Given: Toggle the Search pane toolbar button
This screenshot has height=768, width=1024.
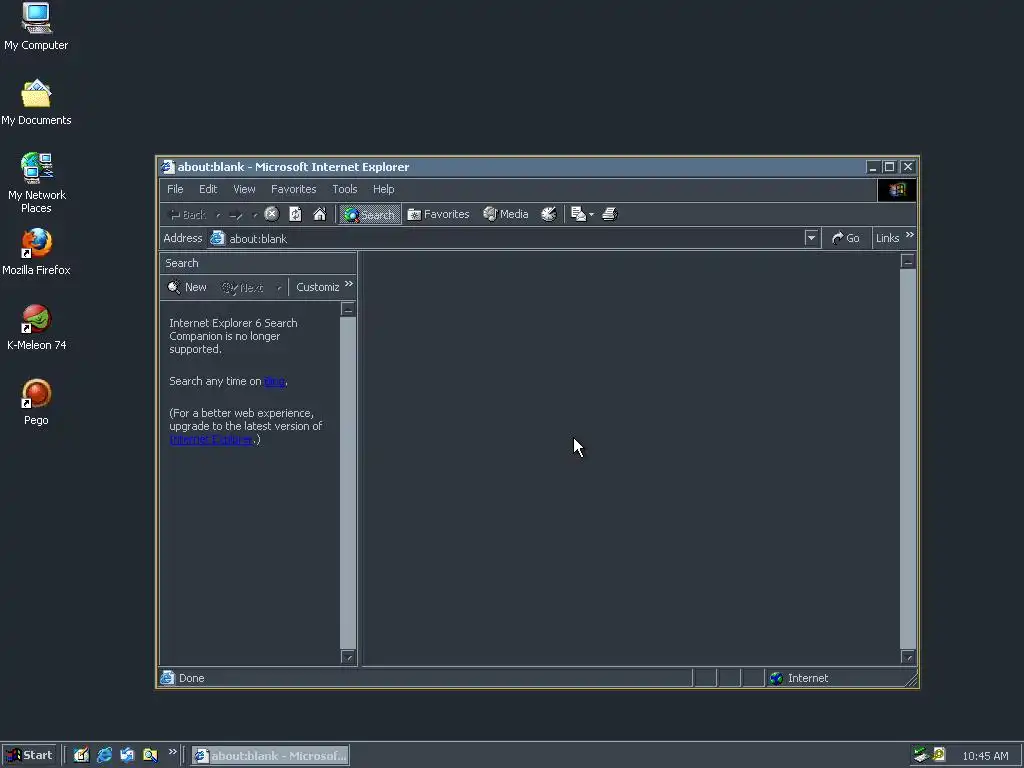Looking at the screenshot, I should 370,214.
